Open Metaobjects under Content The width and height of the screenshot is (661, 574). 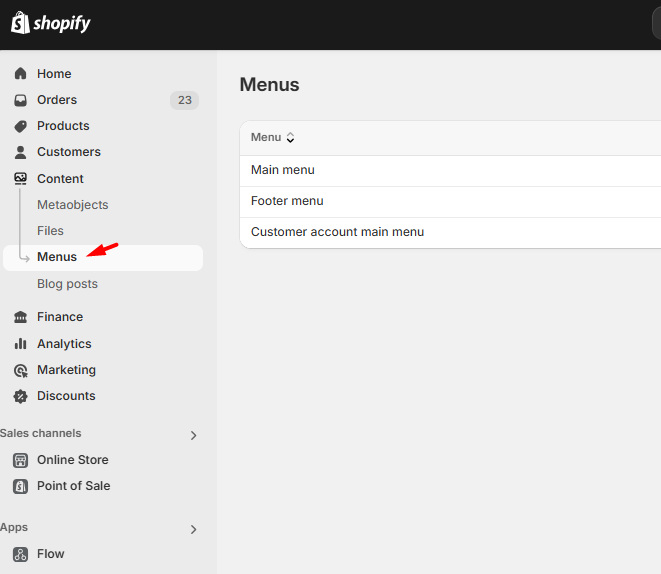tap(72, 205)
